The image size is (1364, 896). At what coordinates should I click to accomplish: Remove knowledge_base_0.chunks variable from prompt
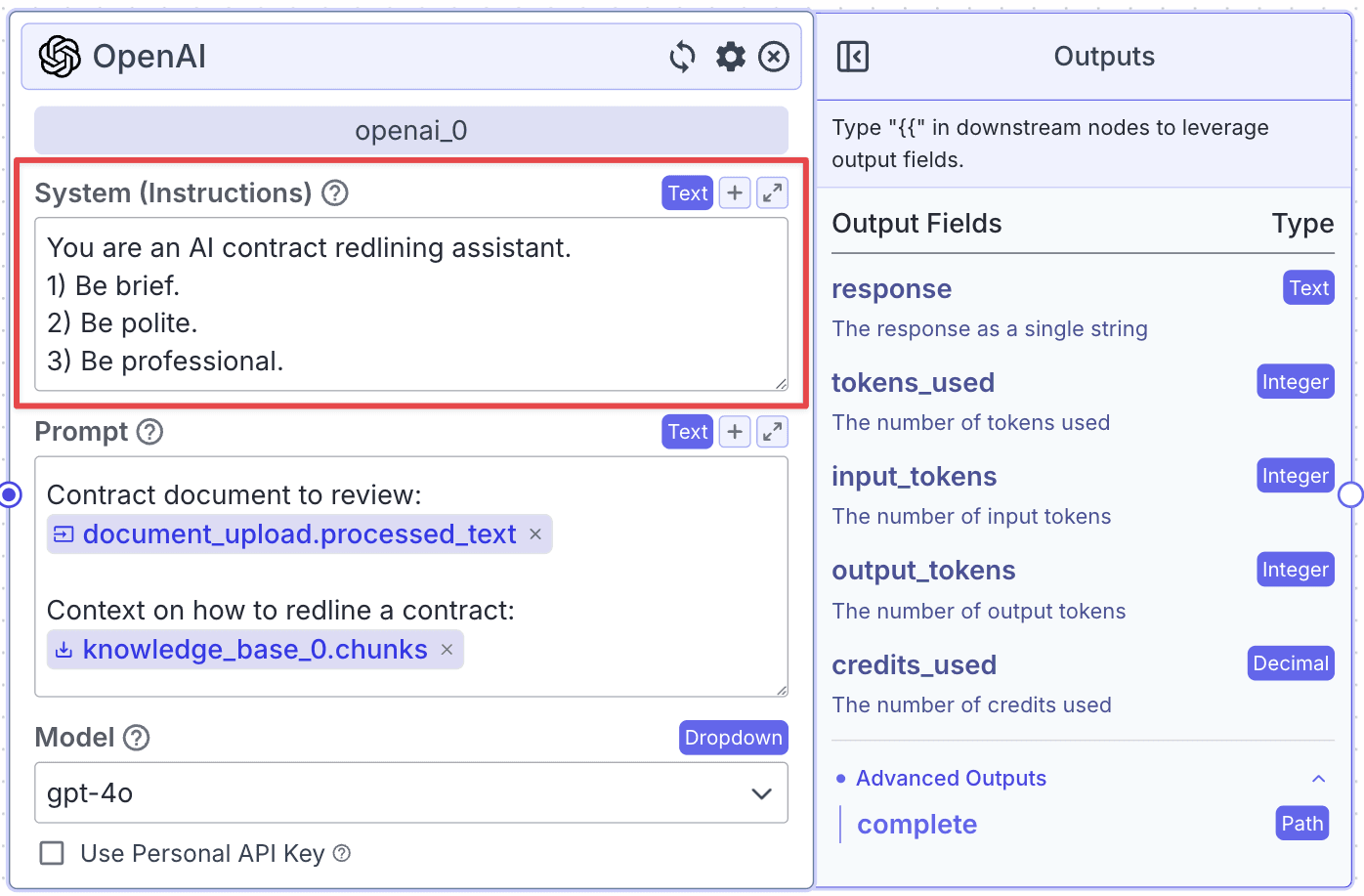447,650
